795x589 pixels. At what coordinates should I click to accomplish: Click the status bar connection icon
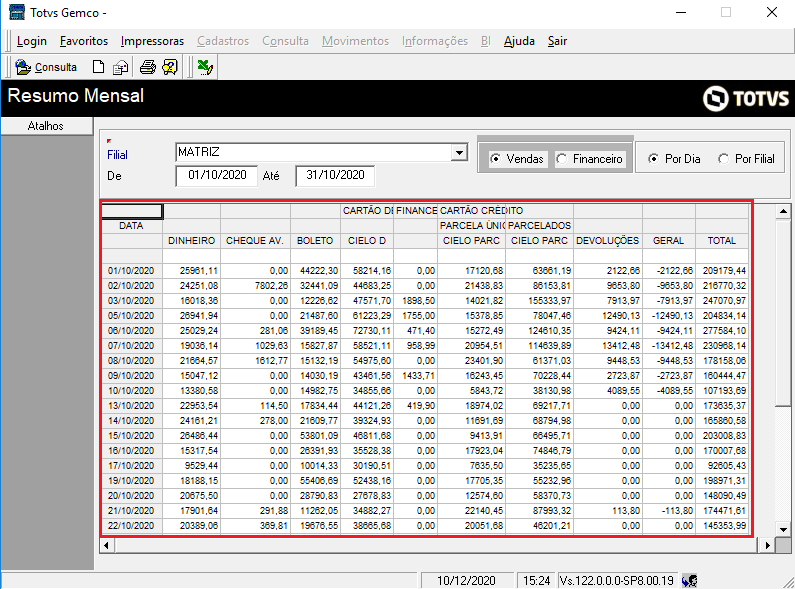pyautogui.click(x=690, y=580)
